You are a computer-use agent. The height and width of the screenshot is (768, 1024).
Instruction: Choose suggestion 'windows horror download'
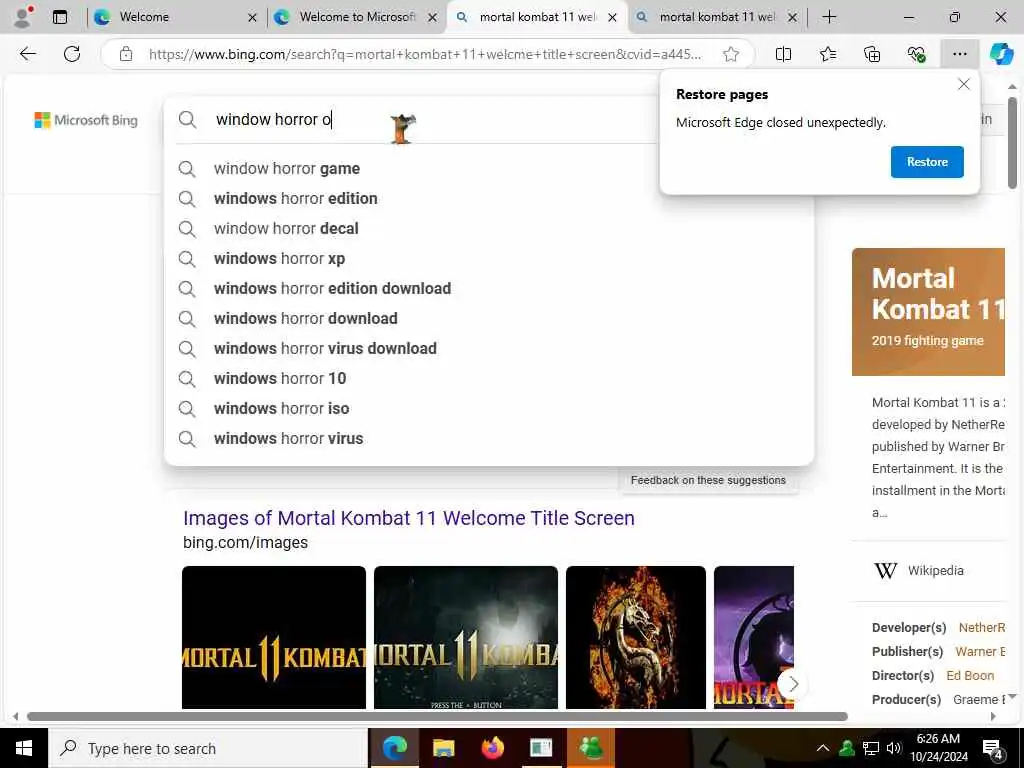click(x=488, y=319)
